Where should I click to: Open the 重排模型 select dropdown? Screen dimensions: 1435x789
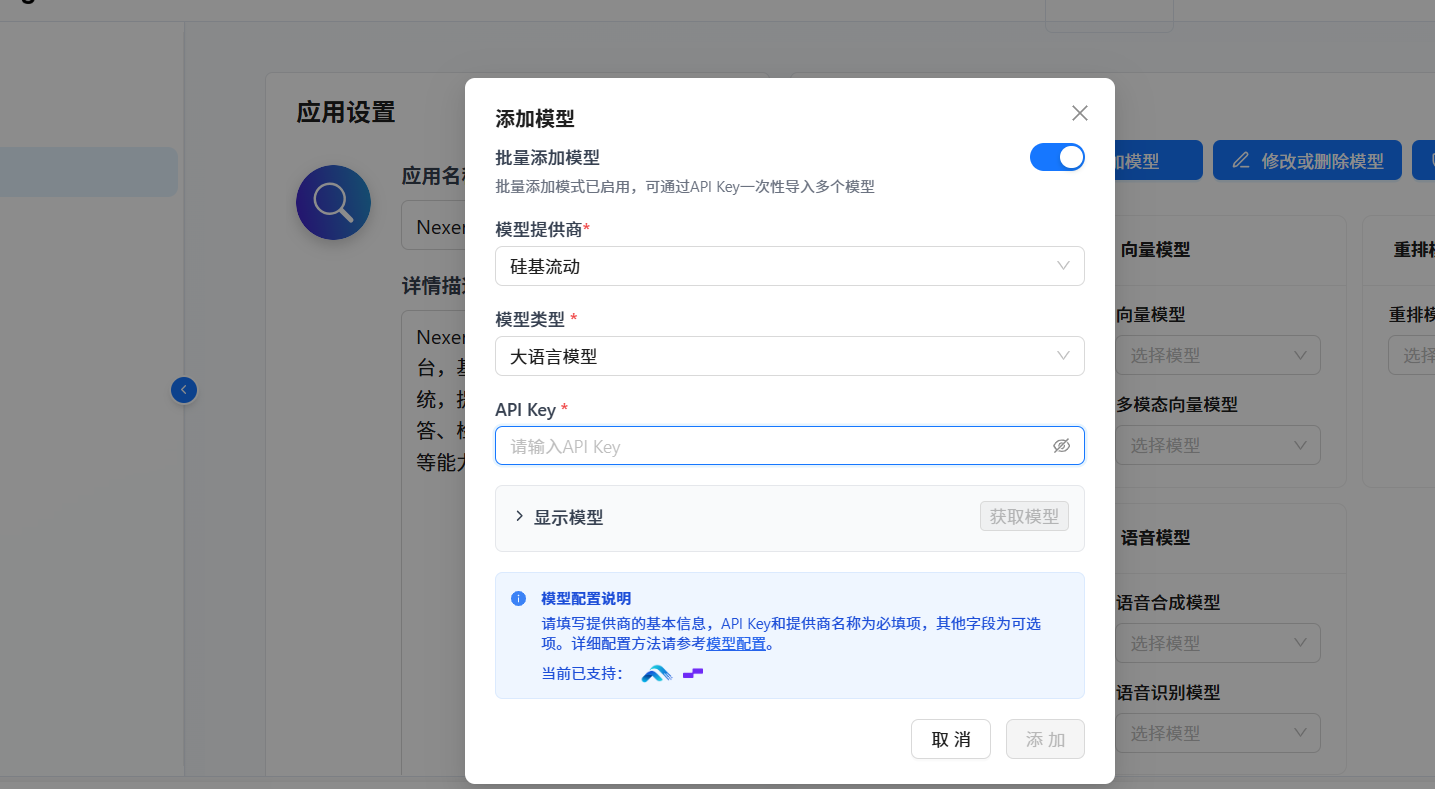point(1411,355)
